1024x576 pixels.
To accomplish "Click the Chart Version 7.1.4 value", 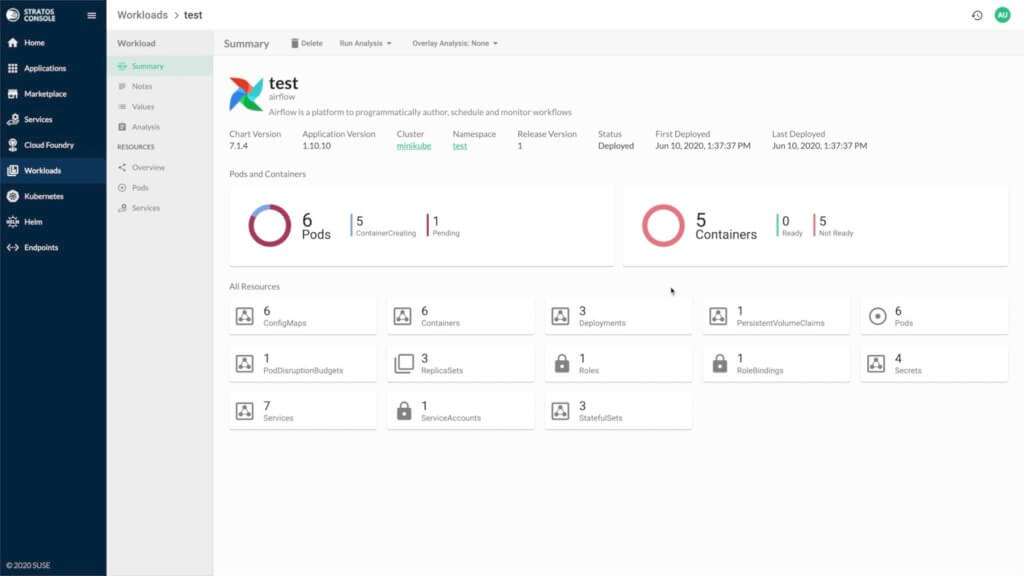I will point(238,146).
